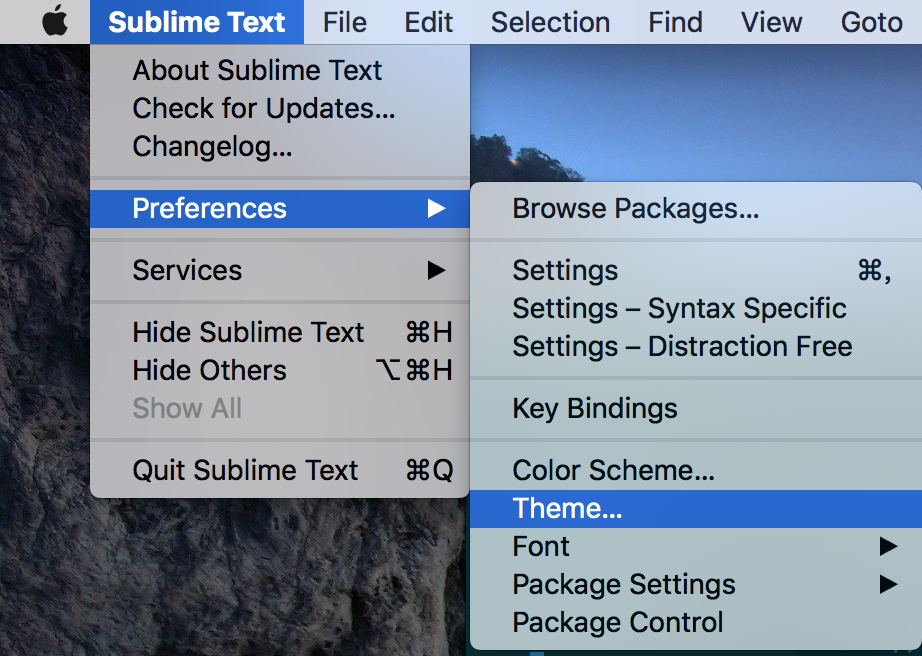The image size is (922, 656).
Task: Select About Sublime Text
Action: click(257, 70)
